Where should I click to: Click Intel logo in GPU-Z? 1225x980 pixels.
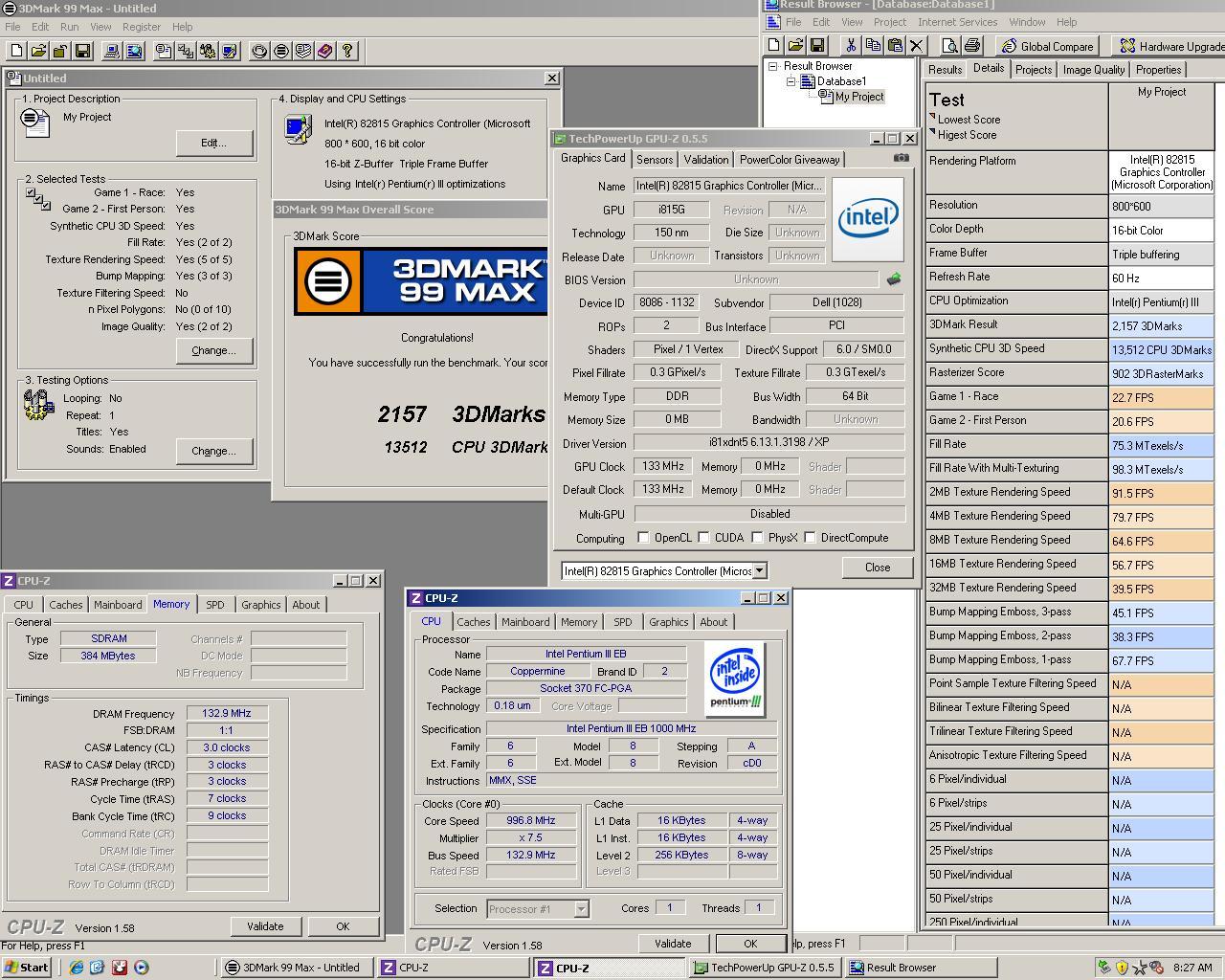tap(868, 219)
